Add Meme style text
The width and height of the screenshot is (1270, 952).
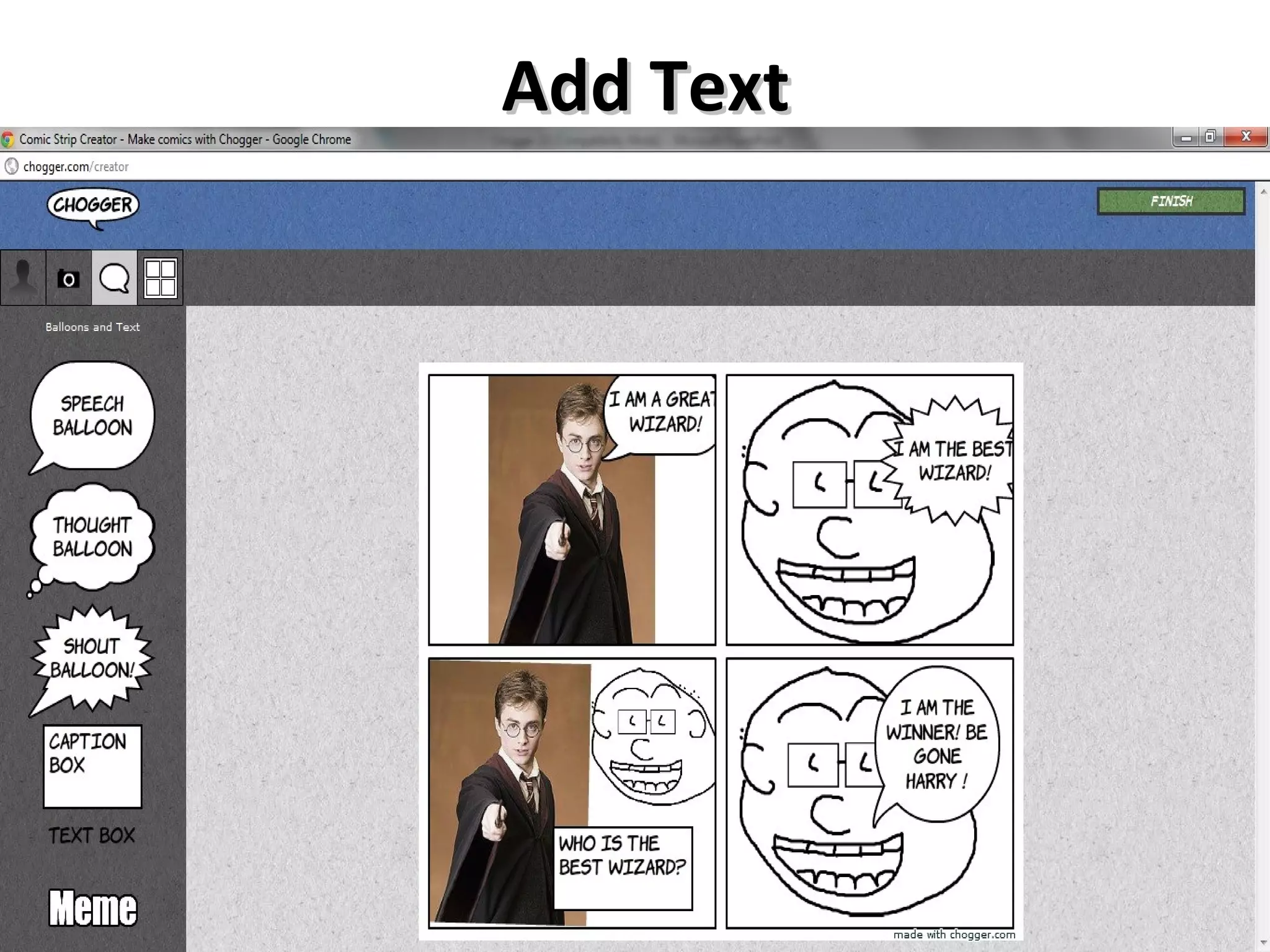pyautogui.click(x=93, y=908)
